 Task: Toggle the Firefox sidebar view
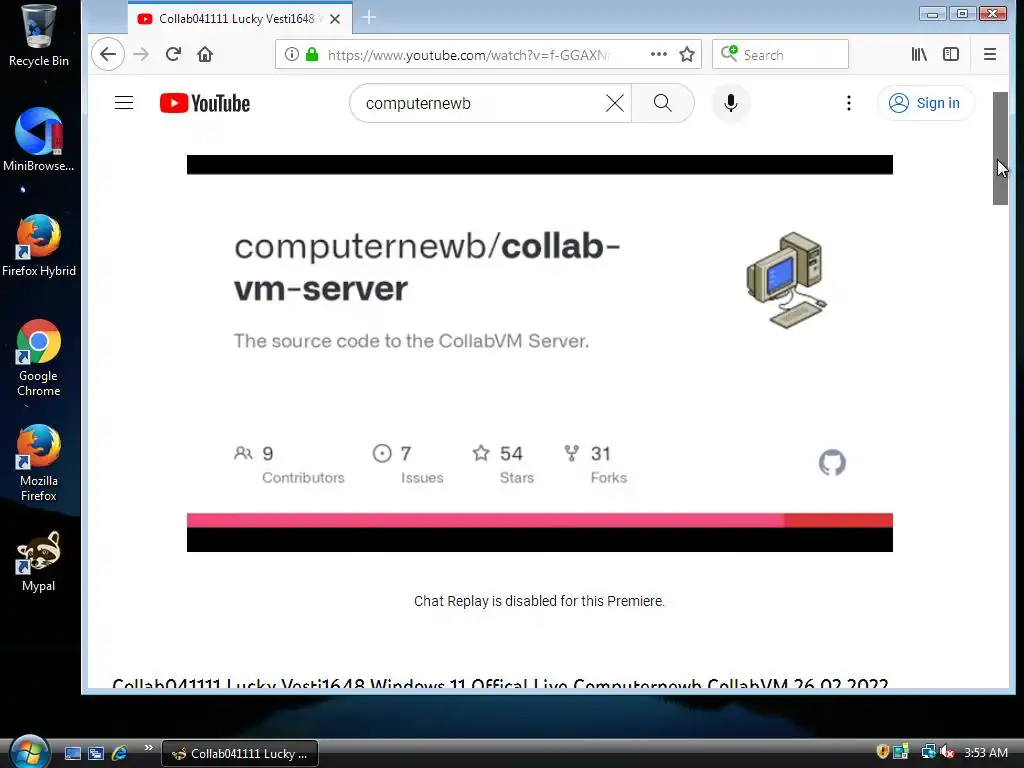pyautogui.click(x=951, y=54)
